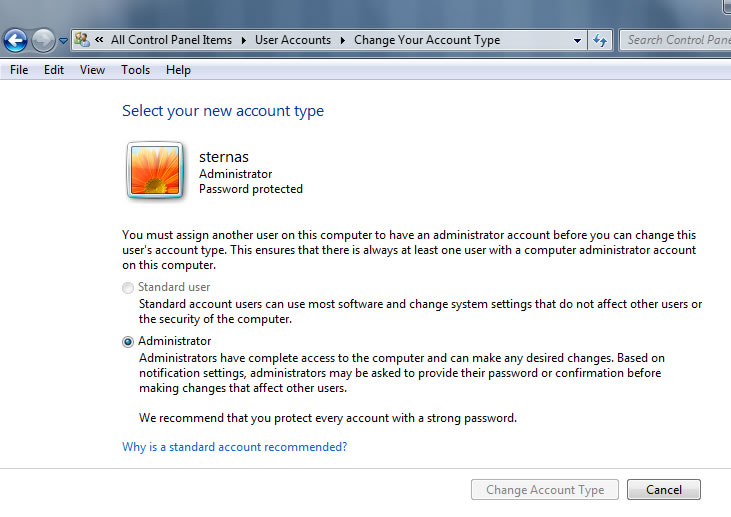731x517 pixels.
Task: Click the User Accounts address bar icon
Action: [x=82, y=40]
